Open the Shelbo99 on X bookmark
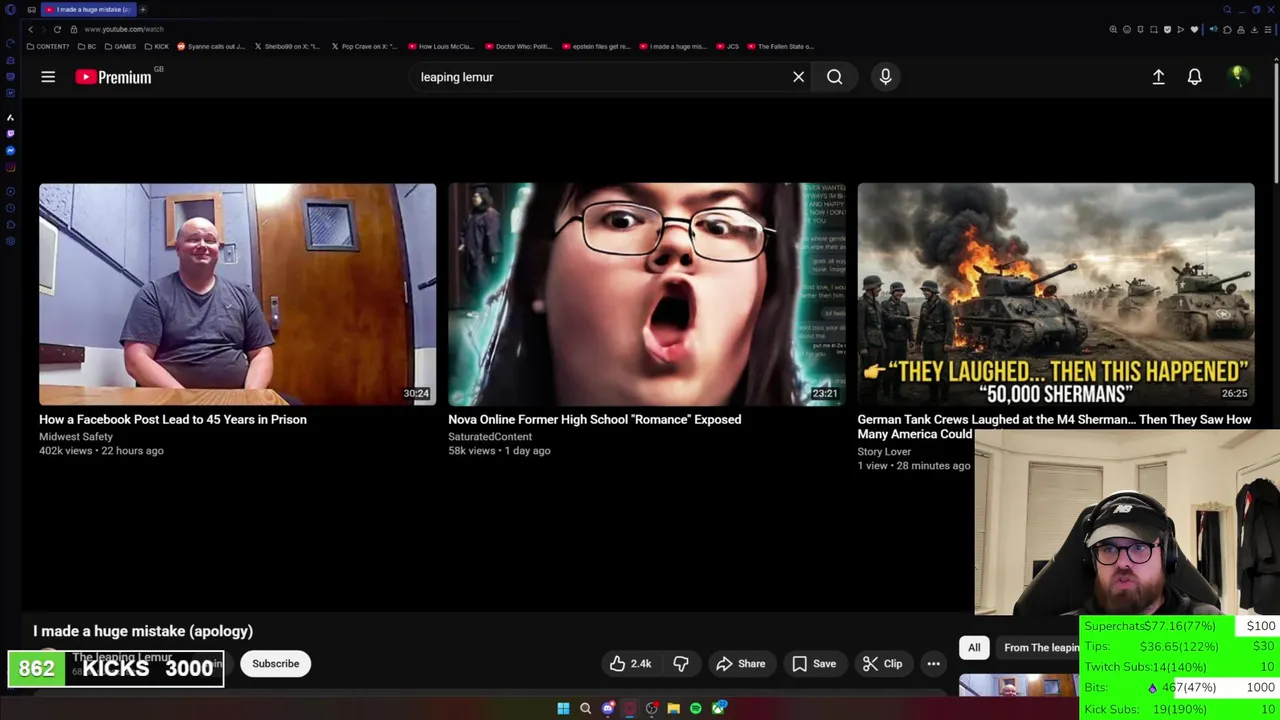The height and width of the screenshot is (720, 1280). click(287, 46)
